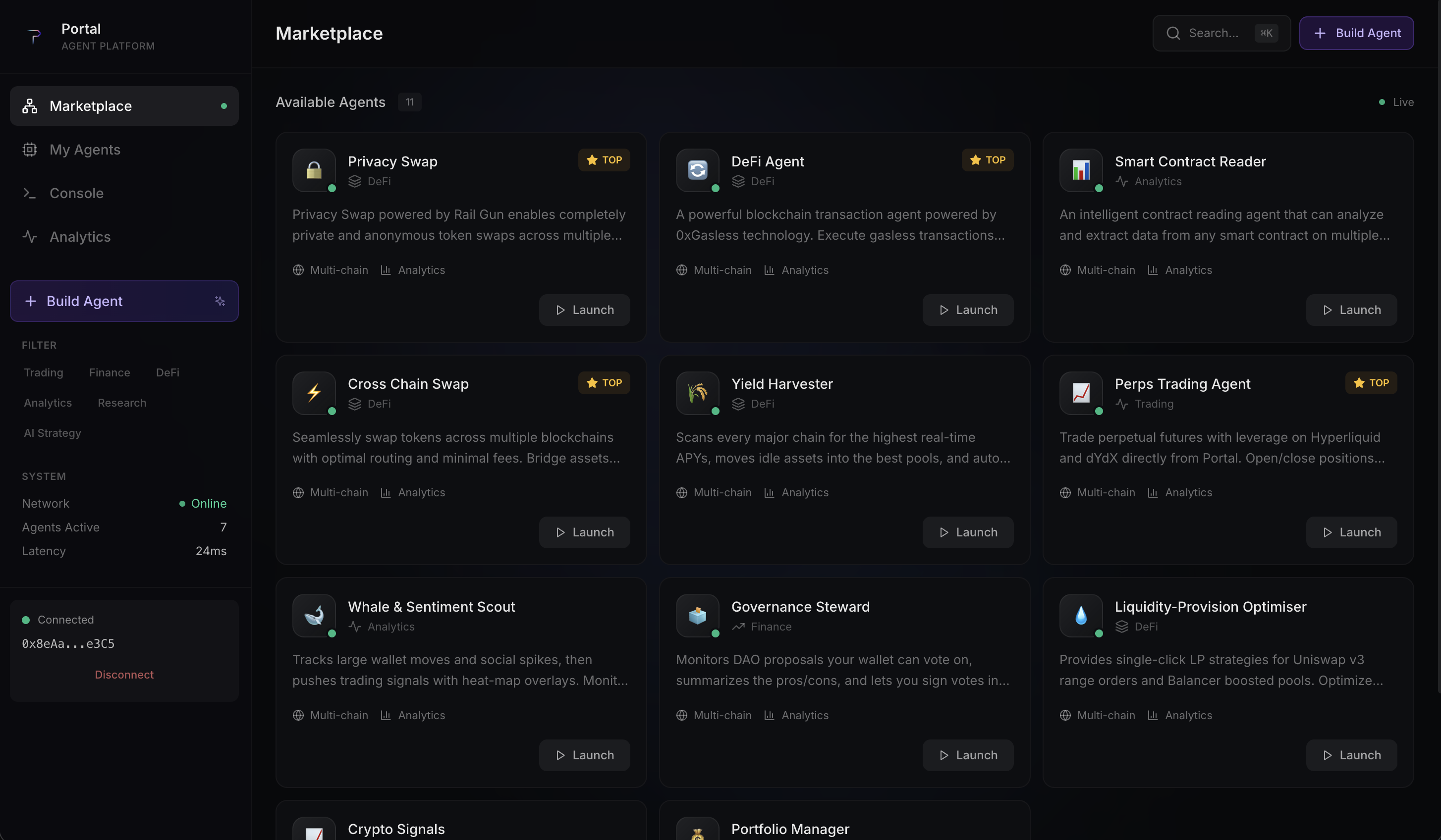This screenshot has height=840, width=1441.
Task: Open My Agents from the sidebar icon
Action: 29,149
